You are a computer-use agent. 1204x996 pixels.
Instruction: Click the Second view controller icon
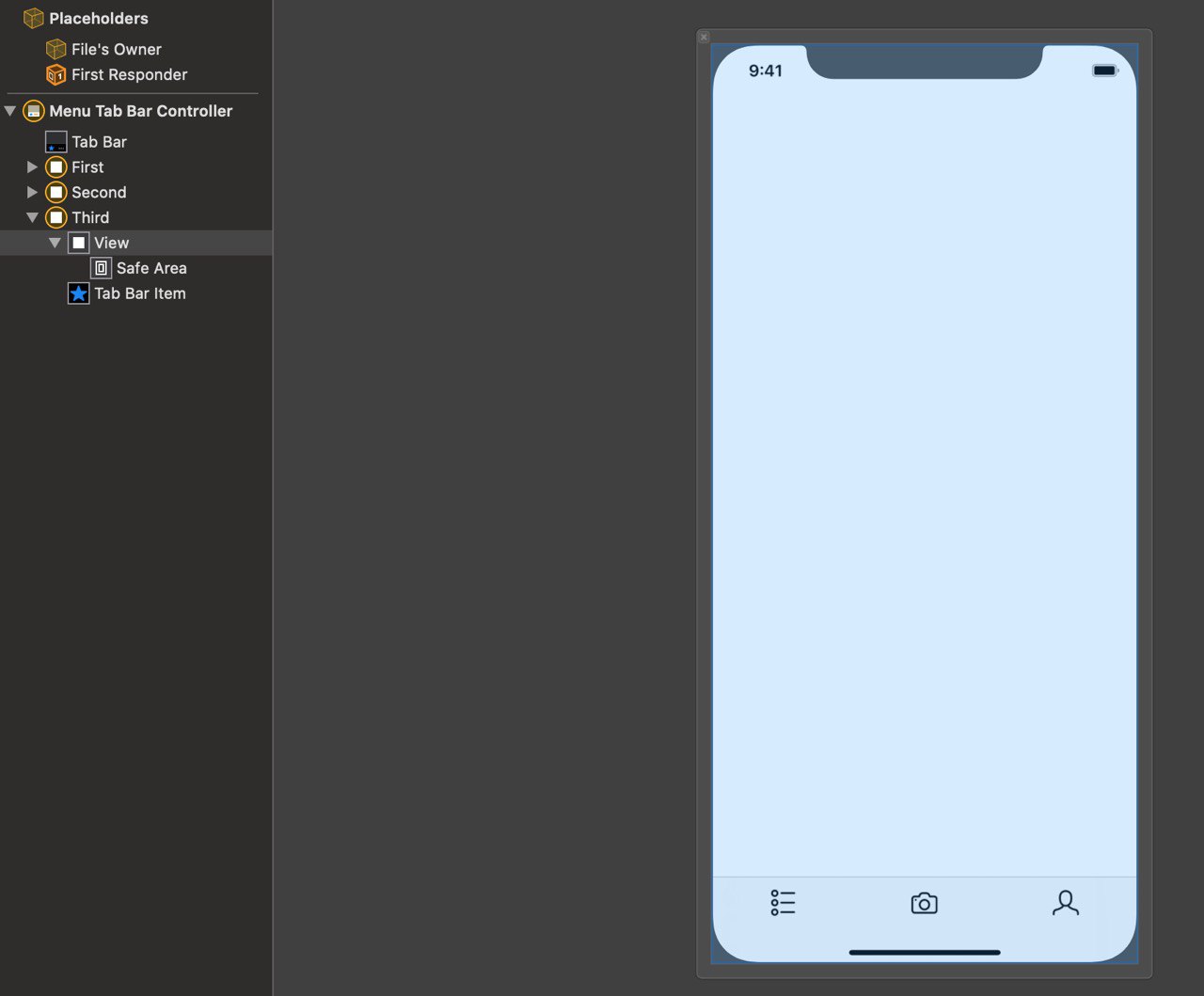click(x=56, y=193)
